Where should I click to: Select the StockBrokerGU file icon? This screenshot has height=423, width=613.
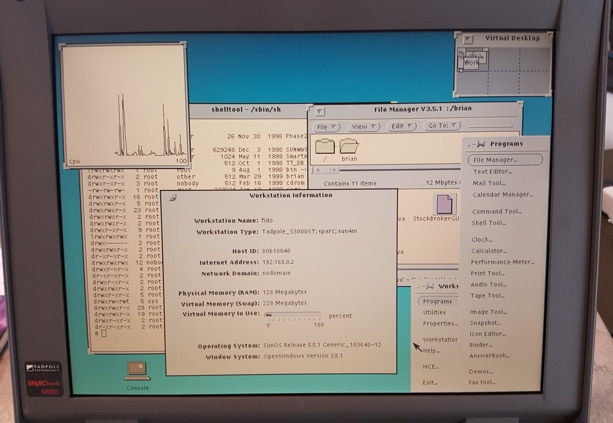click(x=445, y=204)
